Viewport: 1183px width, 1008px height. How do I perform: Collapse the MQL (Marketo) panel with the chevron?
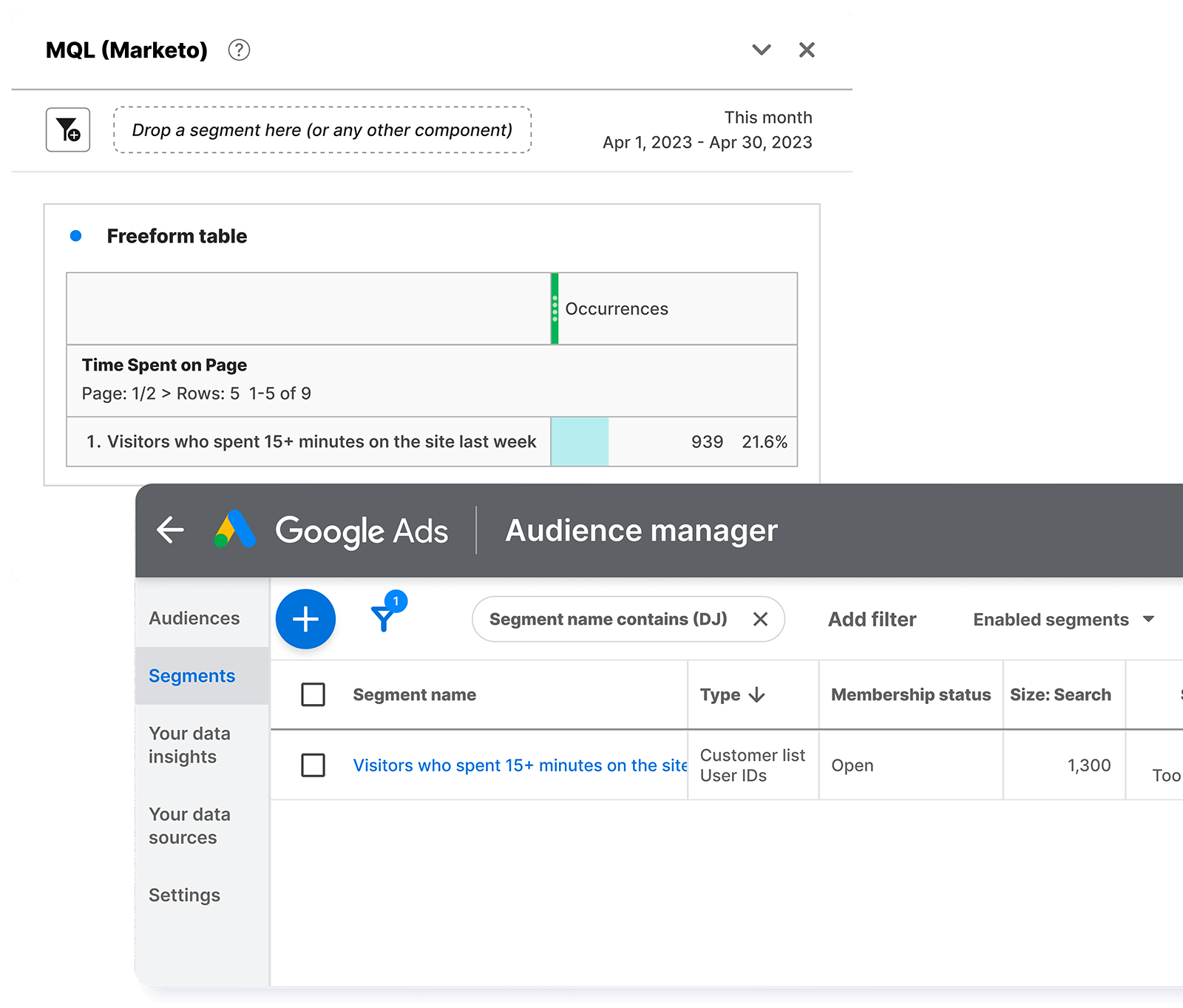(x=762, y=50)
